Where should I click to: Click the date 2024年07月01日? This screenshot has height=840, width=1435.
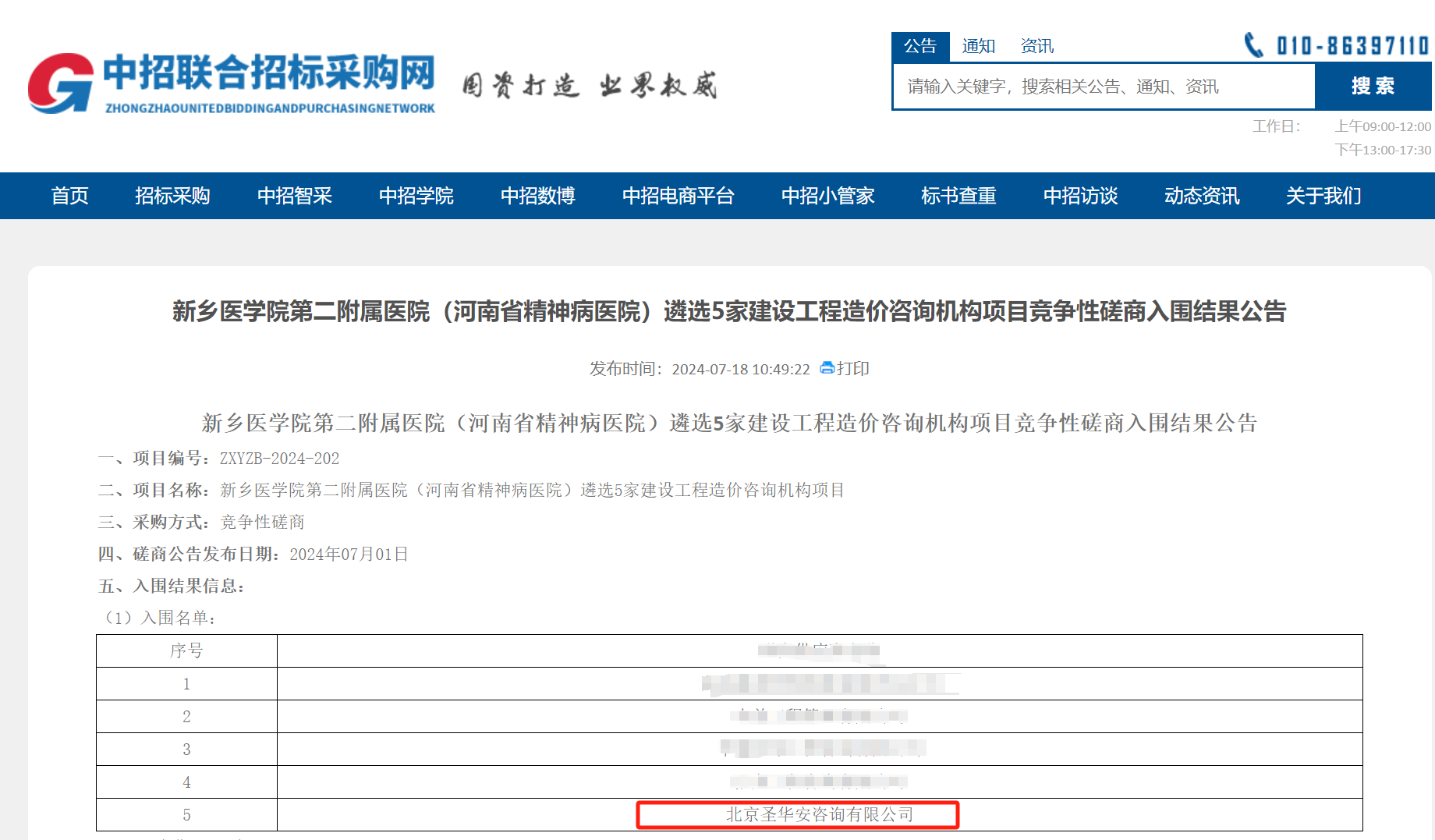point(349,554)
